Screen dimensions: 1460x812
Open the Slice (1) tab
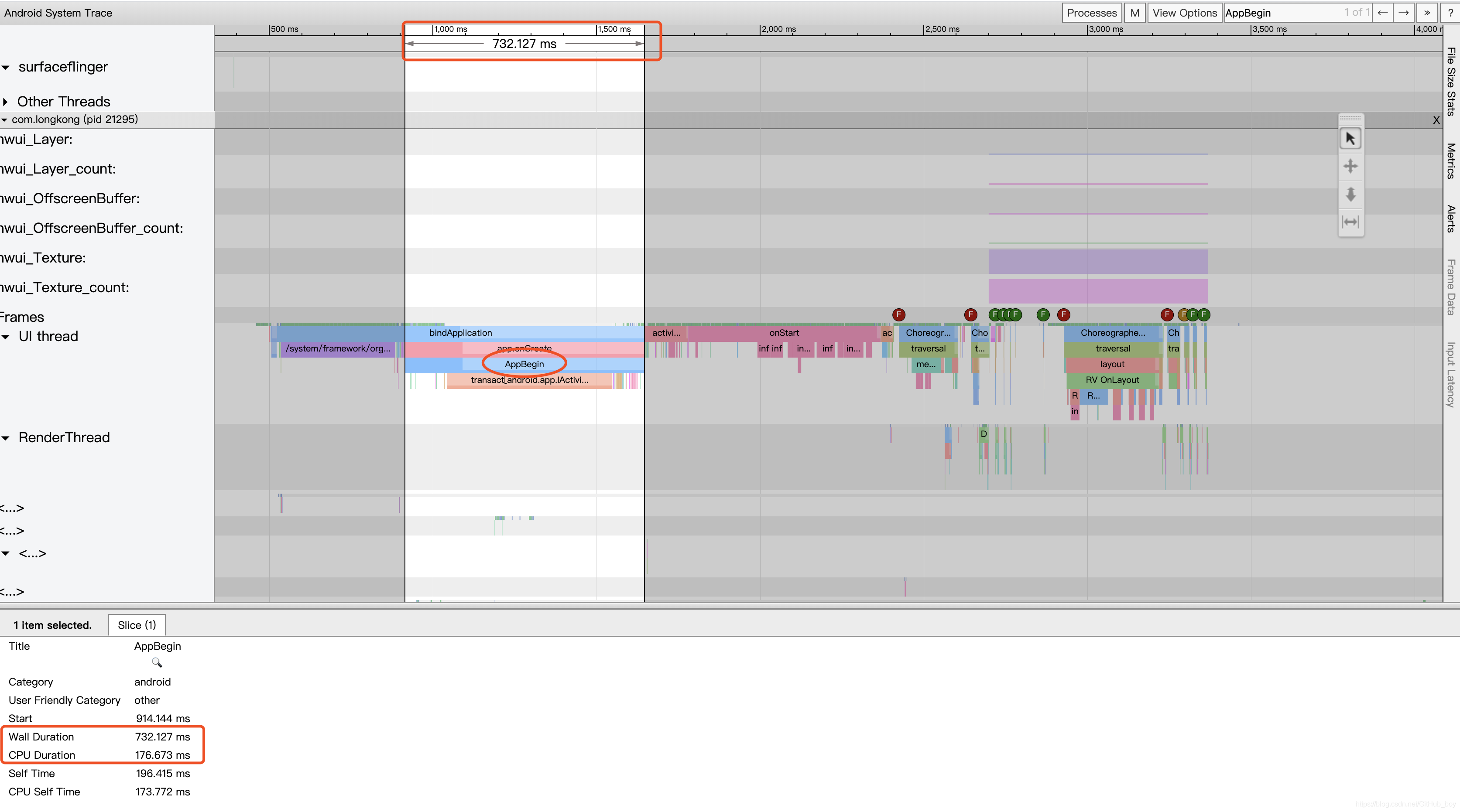click(137, 625)
